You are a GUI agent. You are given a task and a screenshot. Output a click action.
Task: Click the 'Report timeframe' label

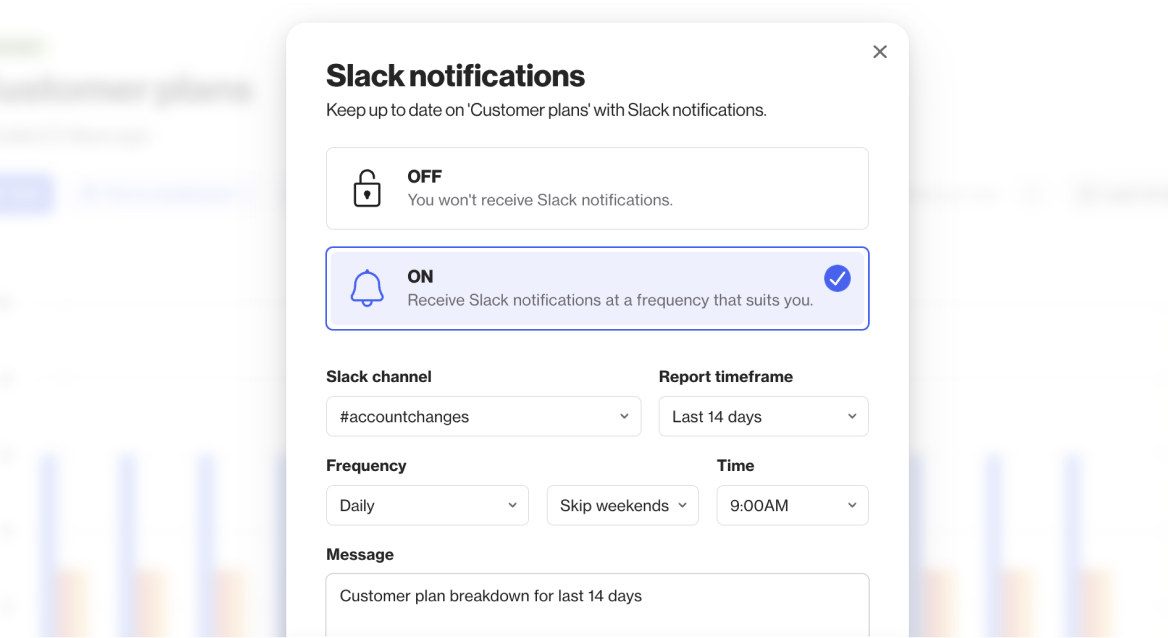point(726,376)
